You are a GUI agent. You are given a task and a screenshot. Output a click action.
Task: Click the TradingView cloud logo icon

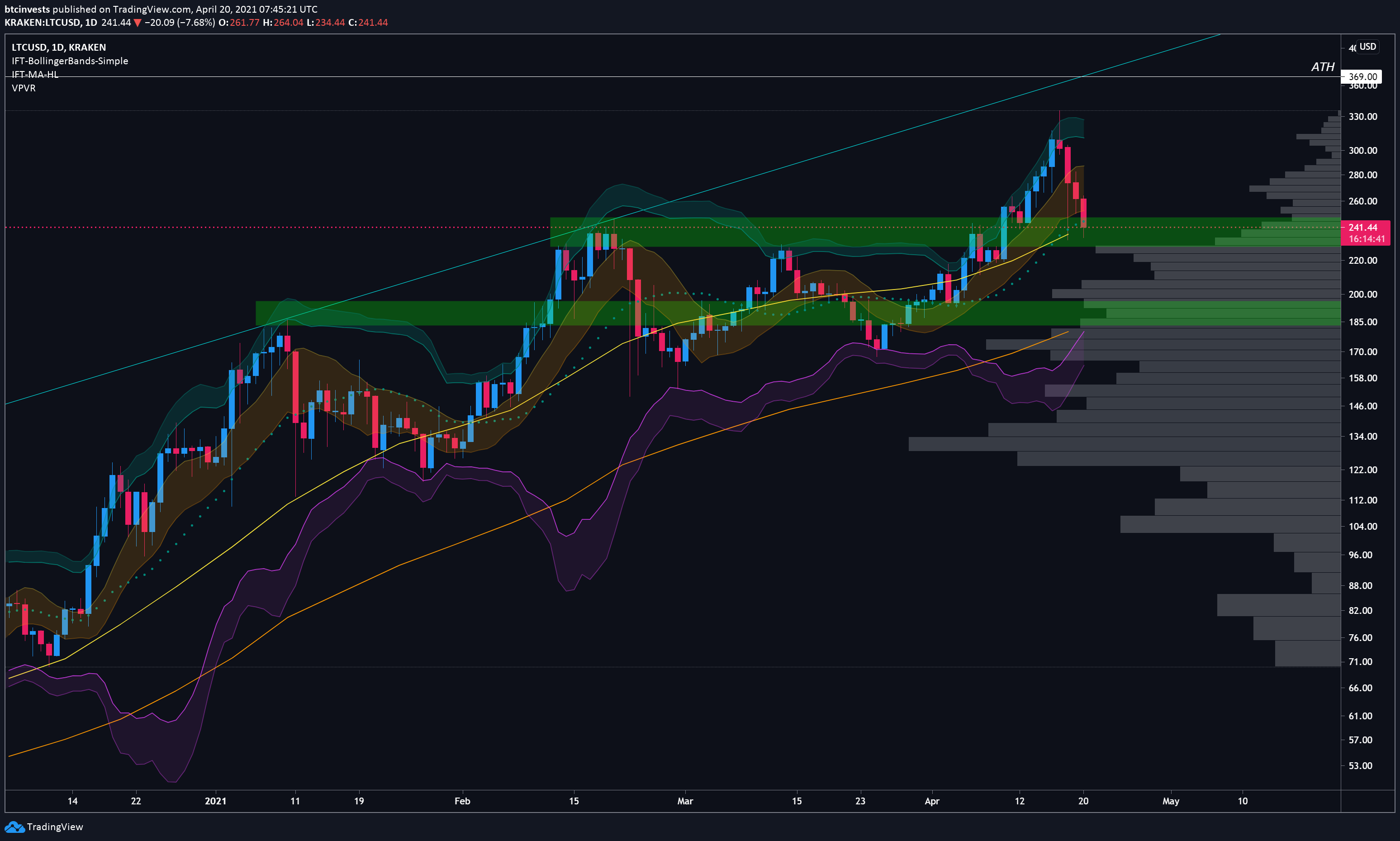pyautogui.click(x=14, y=827)
